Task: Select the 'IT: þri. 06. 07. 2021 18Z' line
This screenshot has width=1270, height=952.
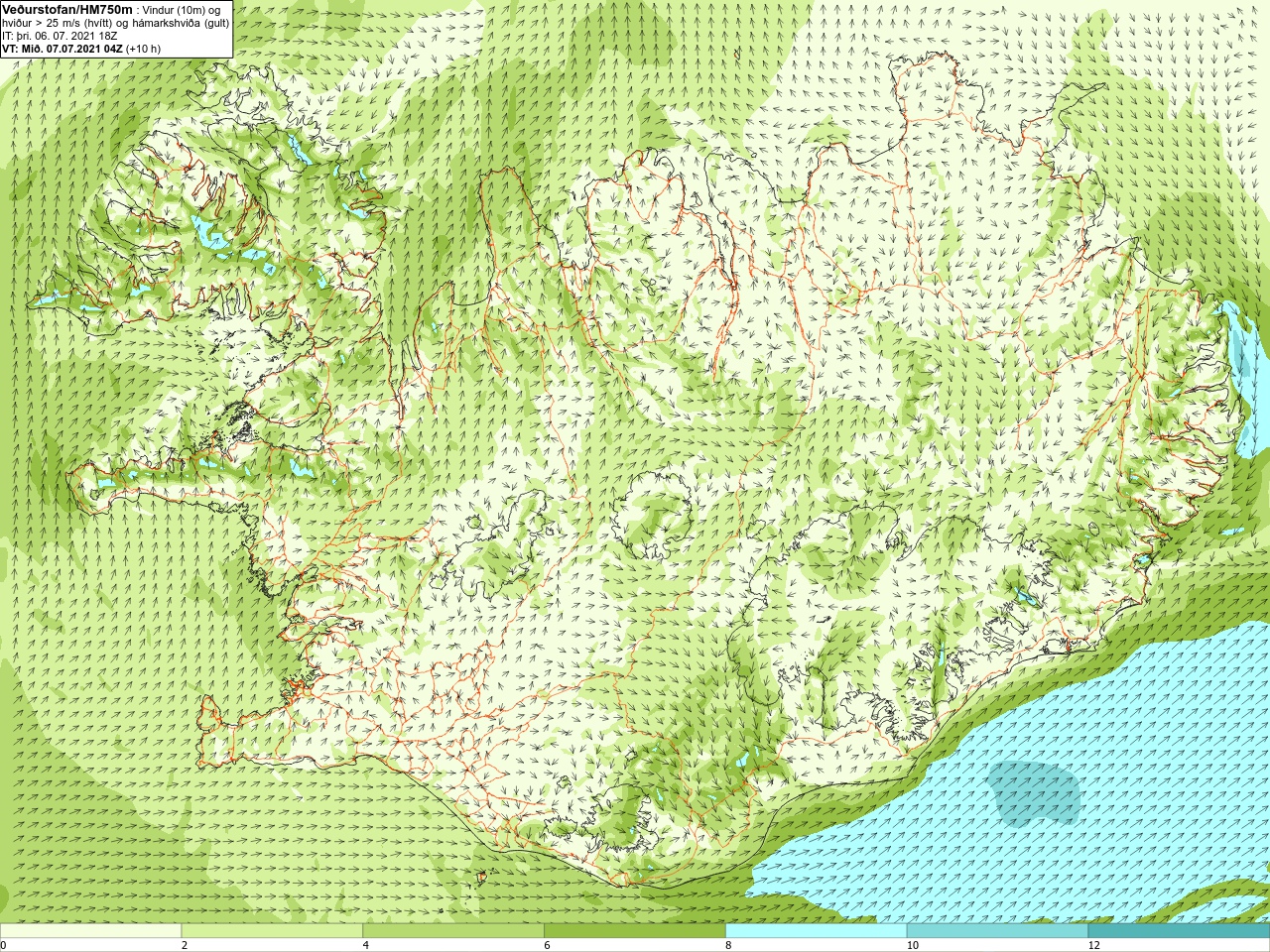Action: [60, 36]
